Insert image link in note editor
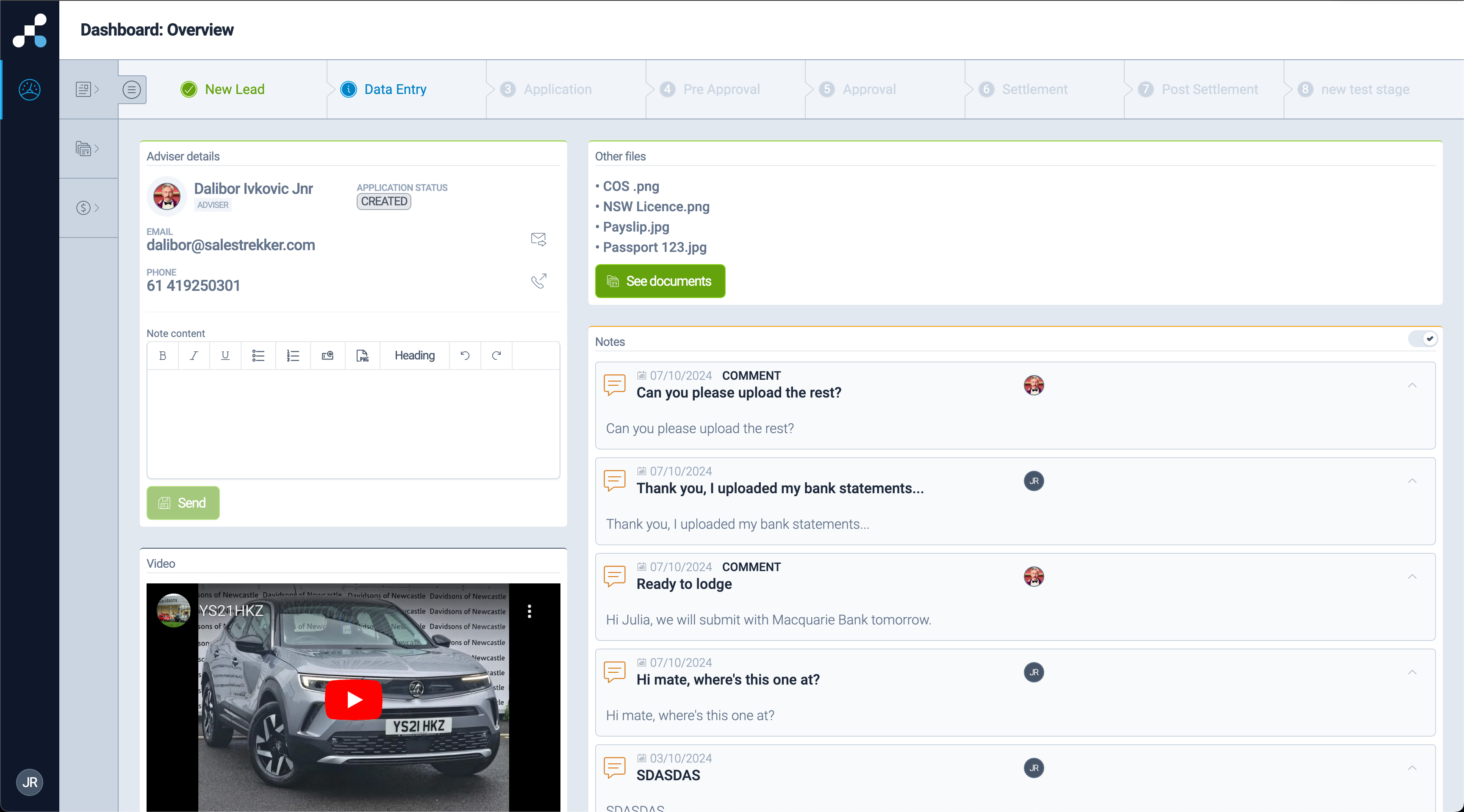 (328, 356)
